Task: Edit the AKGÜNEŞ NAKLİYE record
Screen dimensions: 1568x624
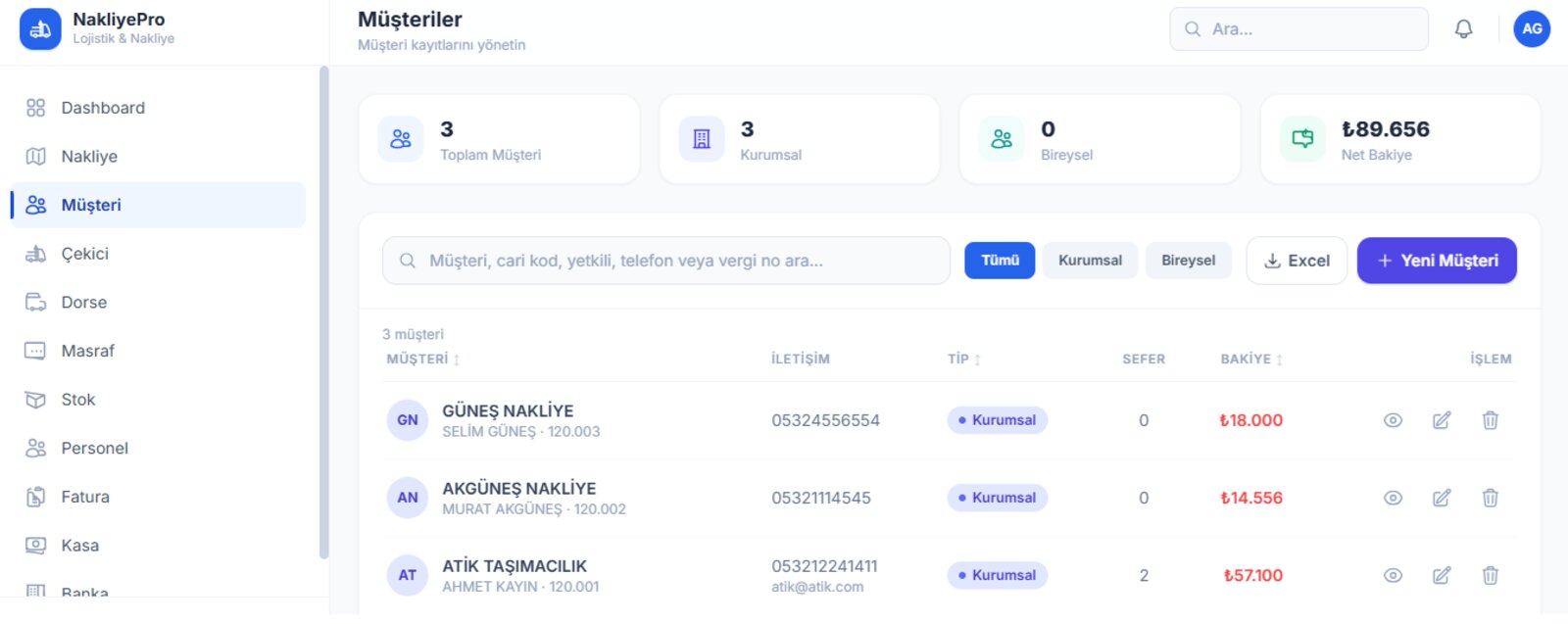Action: tap(1442, 498)
